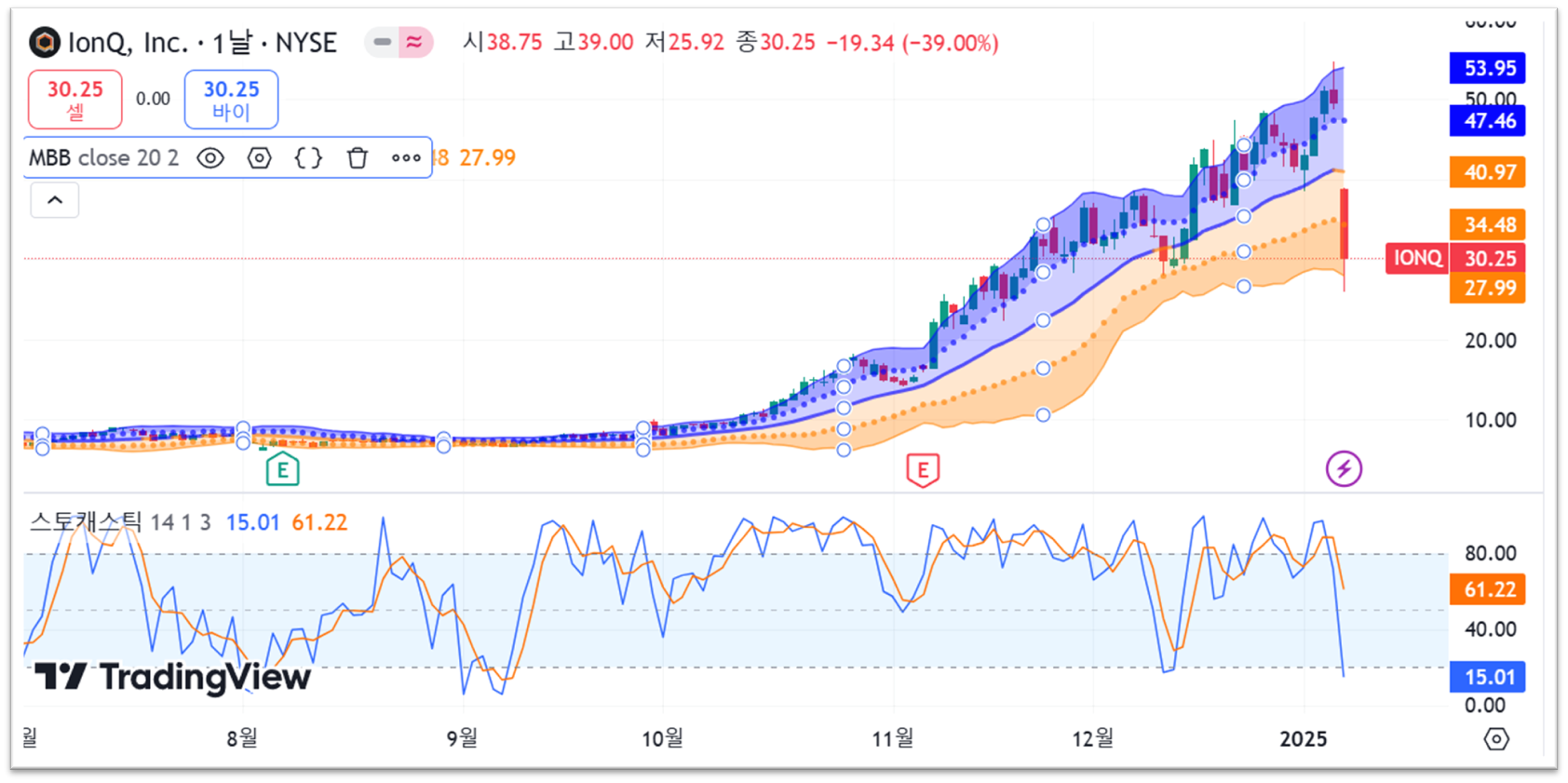Open purple lightning event marker near 2025

coord(1344,468)
